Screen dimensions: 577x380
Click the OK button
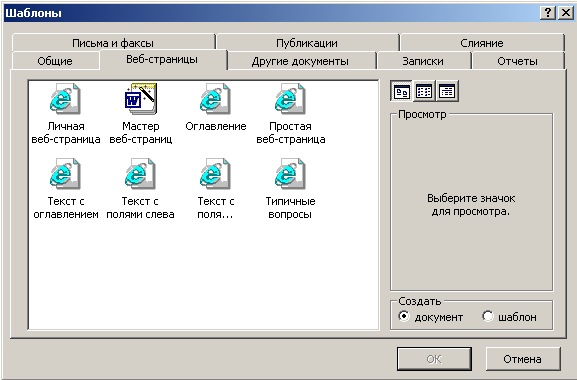pos(434,359)
